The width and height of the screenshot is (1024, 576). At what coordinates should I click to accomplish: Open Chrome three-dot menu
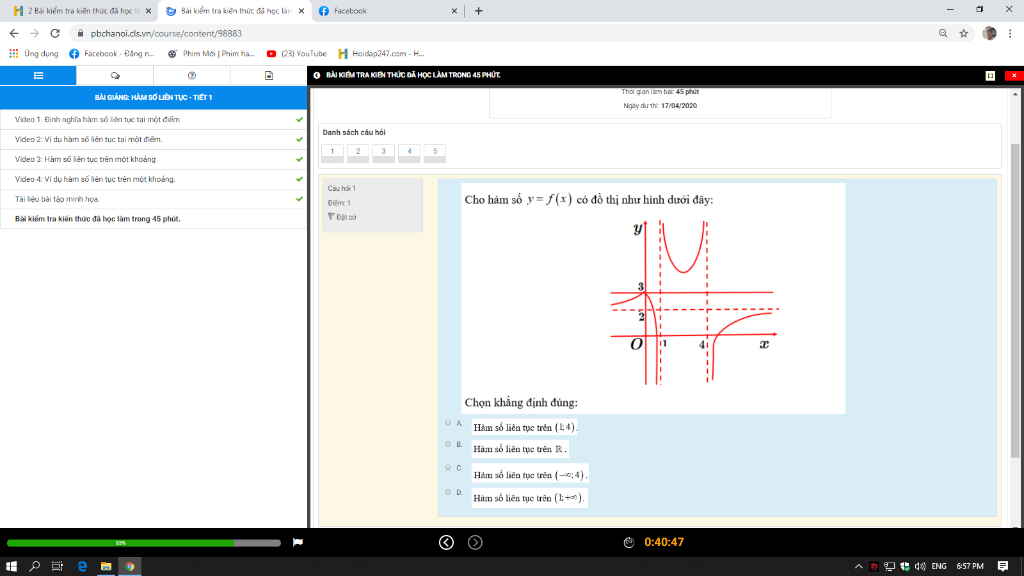(x=1010, y=33)
